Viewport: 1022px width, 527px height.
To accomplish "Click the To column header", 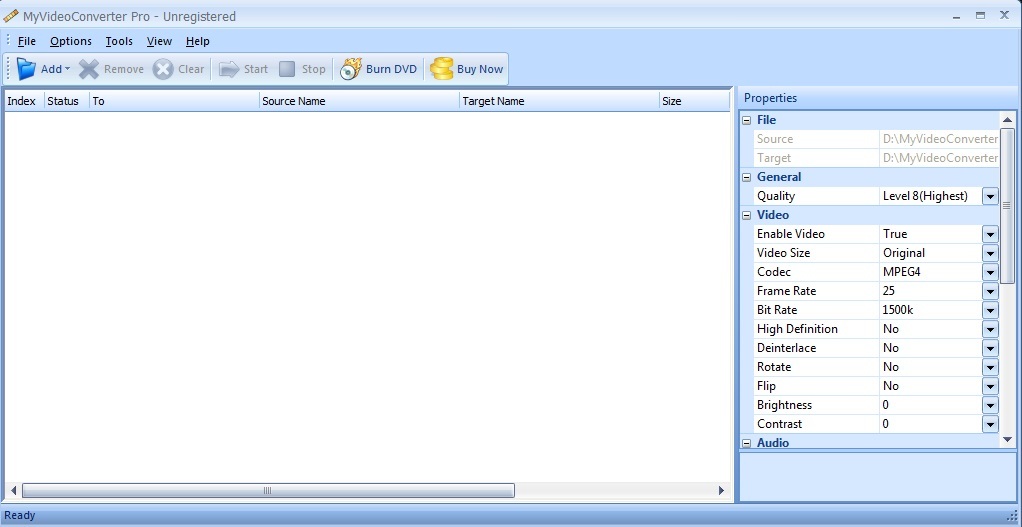I will click(x=174, y=101).
